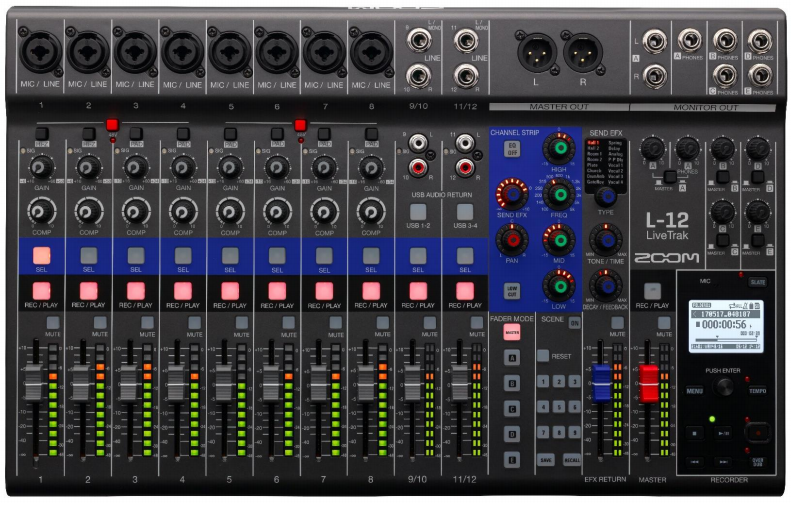Image resolution: width=801 pixels, height=513 pixels.
Task: Select fader mode MASTER
Action: coord(511,333)
